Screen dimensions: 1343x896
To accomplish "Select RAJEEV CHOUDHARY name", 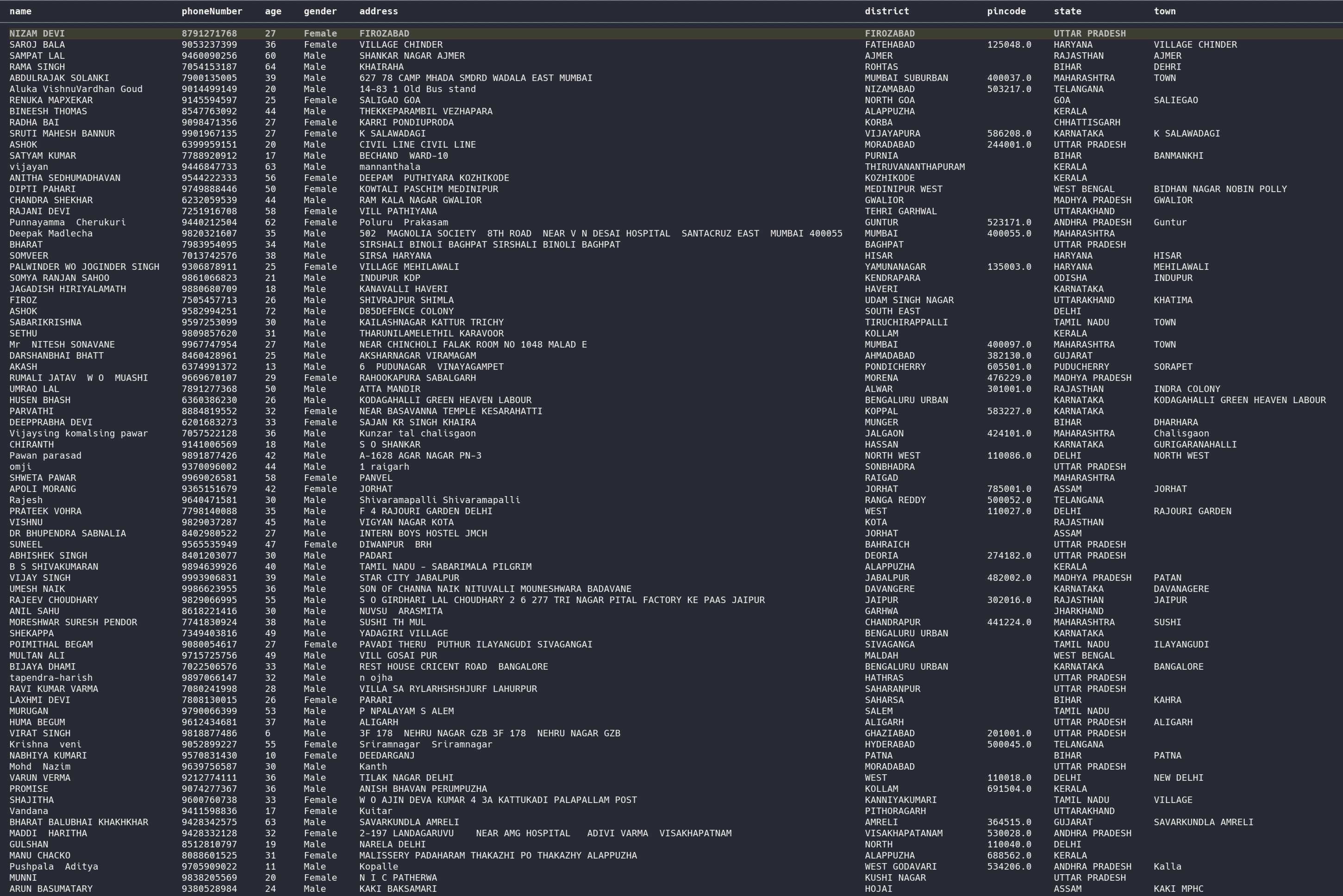I will coord(54,600).
